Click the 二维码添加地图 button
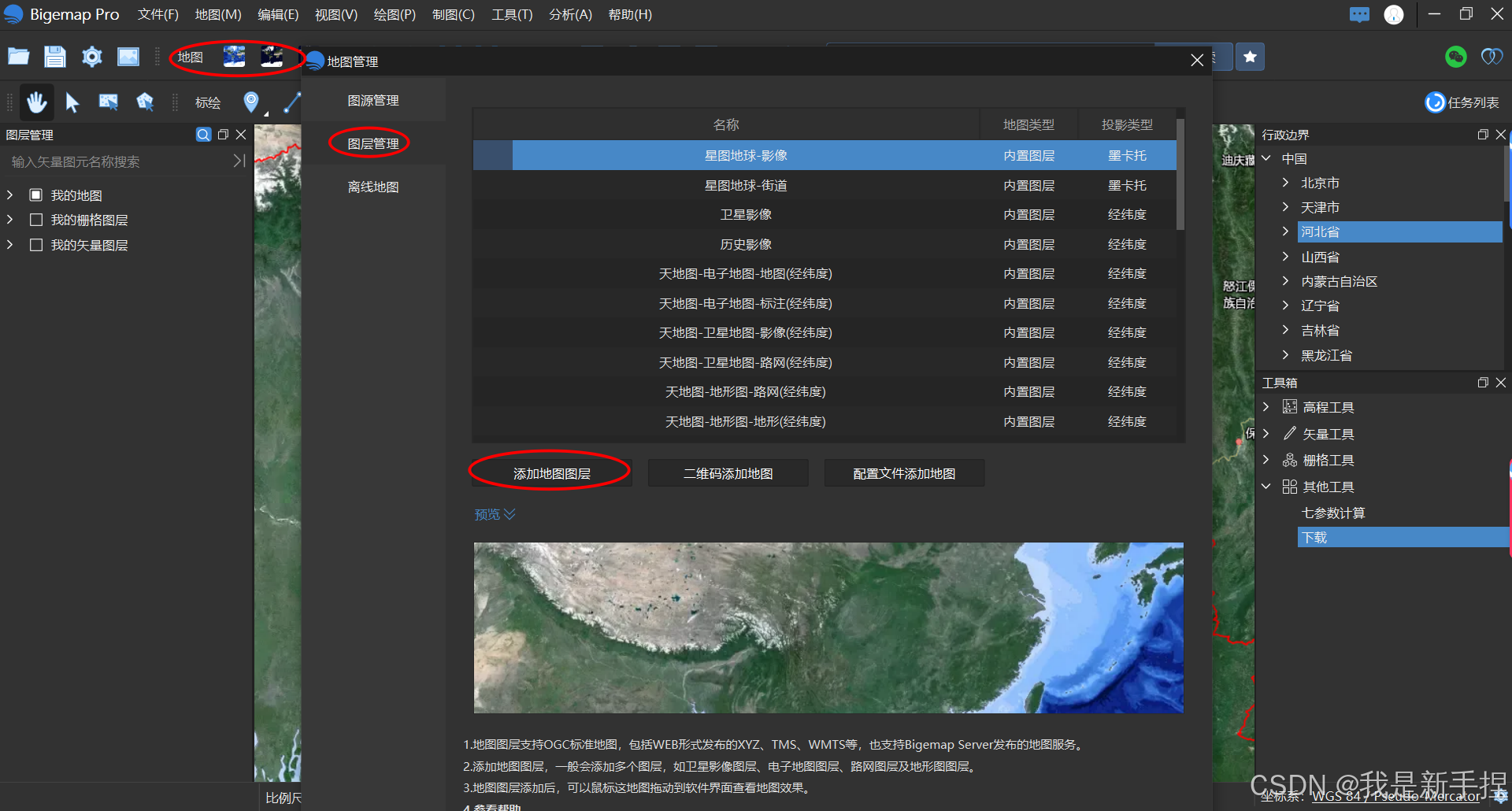 click(x=728, y=473)
